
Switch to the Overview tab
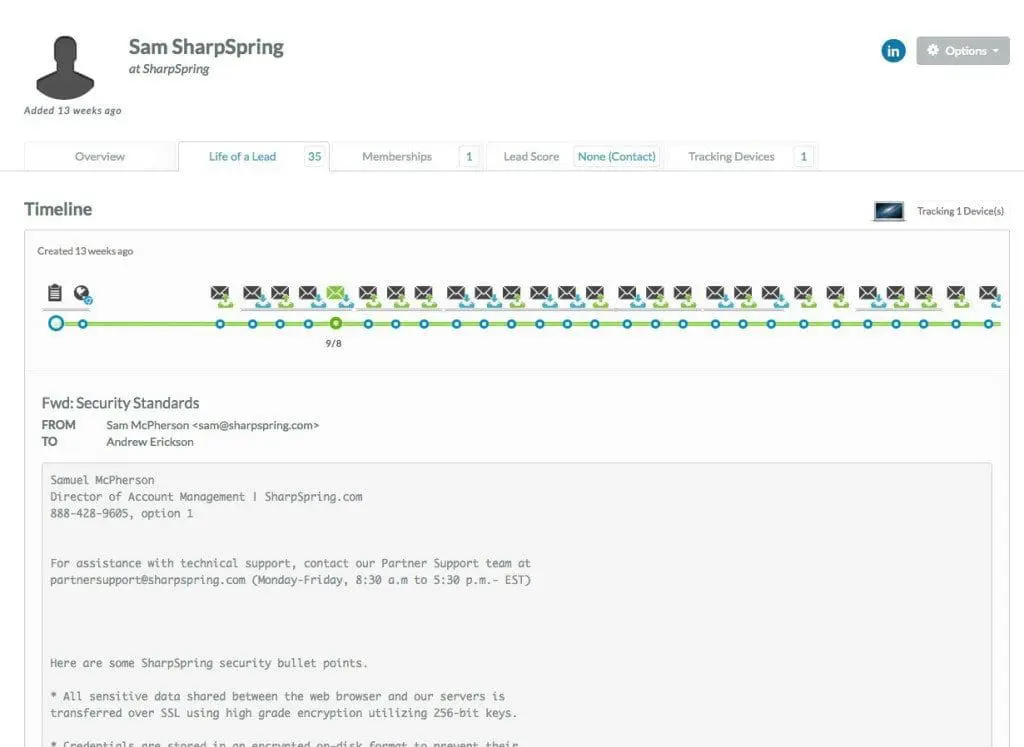pyautogui.click(x=100, y=157)
